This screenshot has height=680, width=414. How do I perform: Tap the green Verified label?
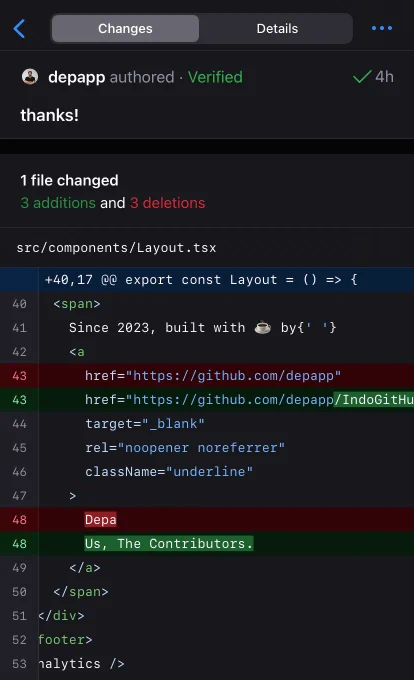(215, 77)
